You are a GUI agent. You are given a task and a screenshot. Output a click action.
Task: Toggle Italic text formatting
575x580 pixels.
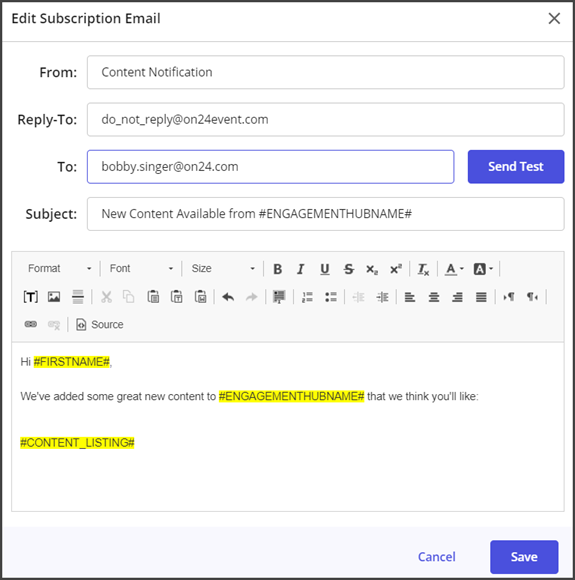301,269
